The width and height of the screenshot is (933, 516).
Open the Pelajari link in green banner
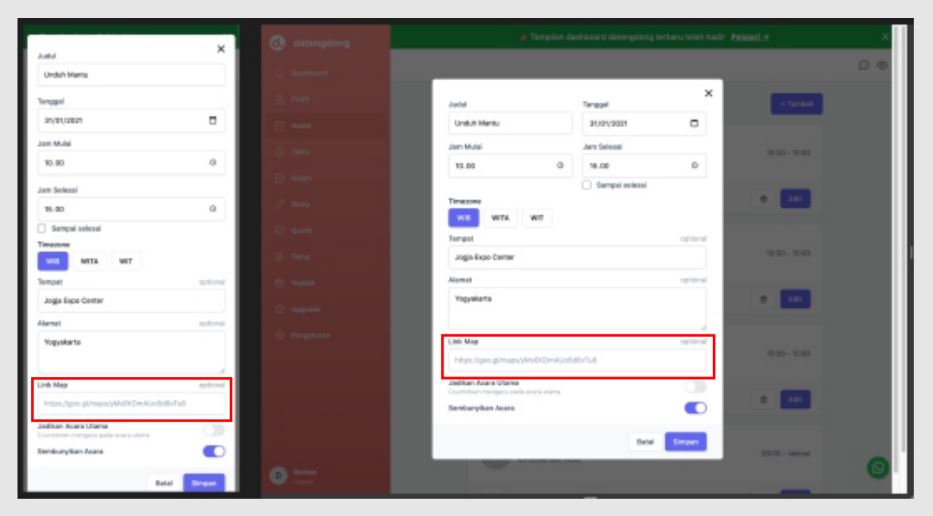click(750, 37)
